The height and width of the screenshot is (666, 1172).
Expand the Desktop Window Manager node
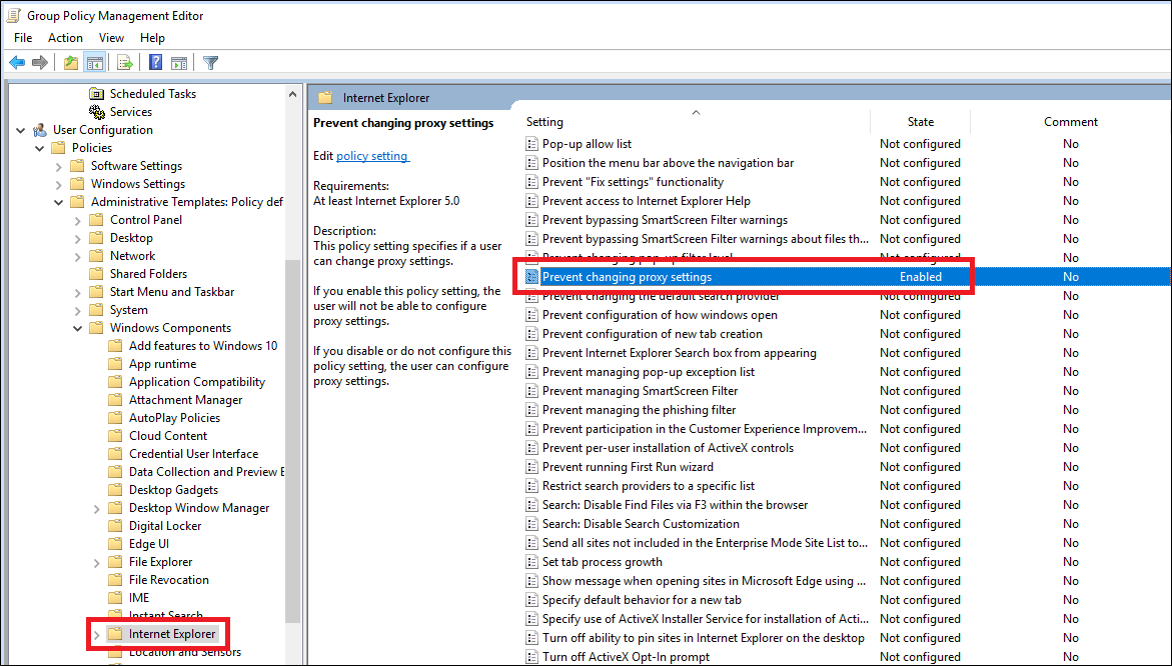coord(96,508)
